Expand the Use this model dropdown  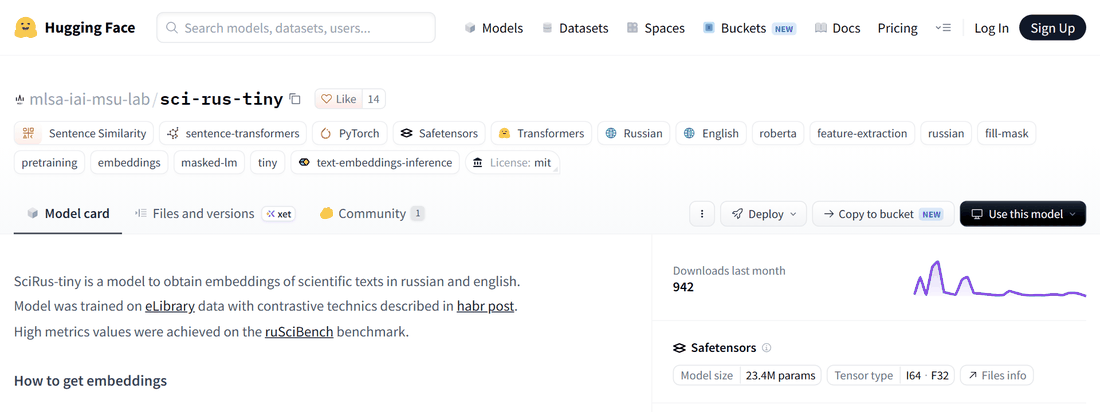click(1023, 214)
